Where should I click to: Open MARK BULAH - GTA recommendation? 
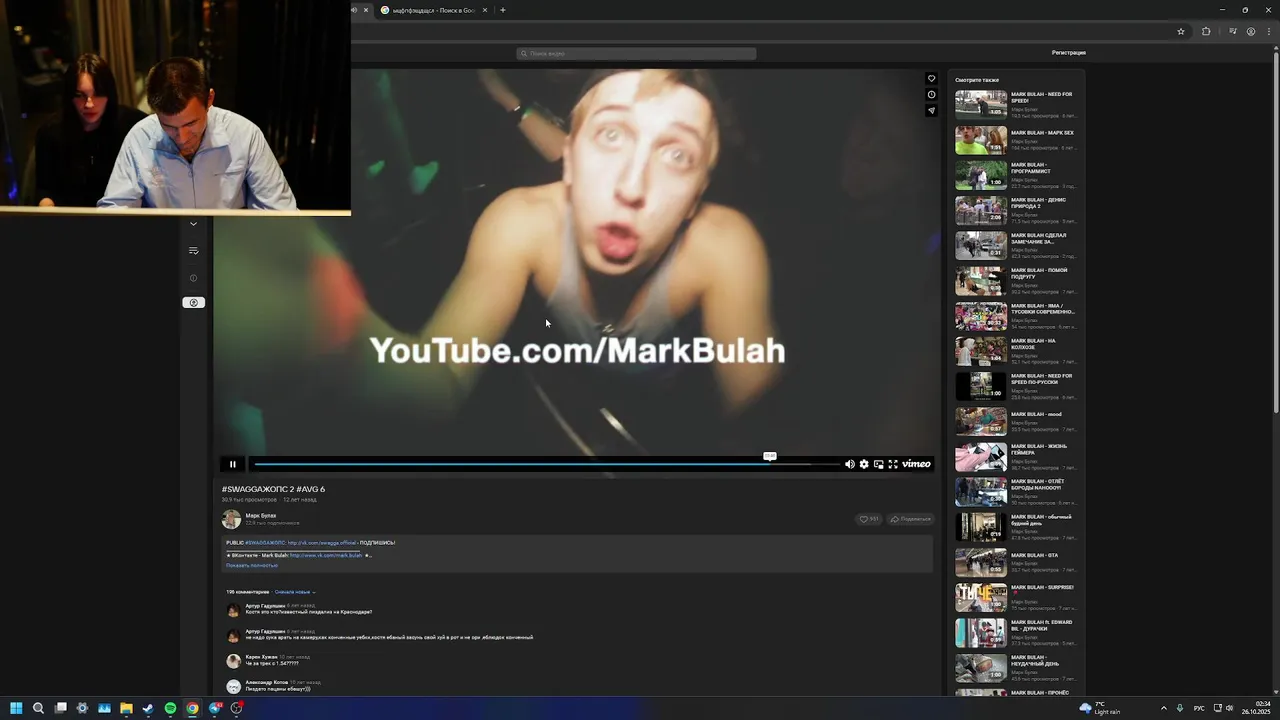tap(1015, 562)
